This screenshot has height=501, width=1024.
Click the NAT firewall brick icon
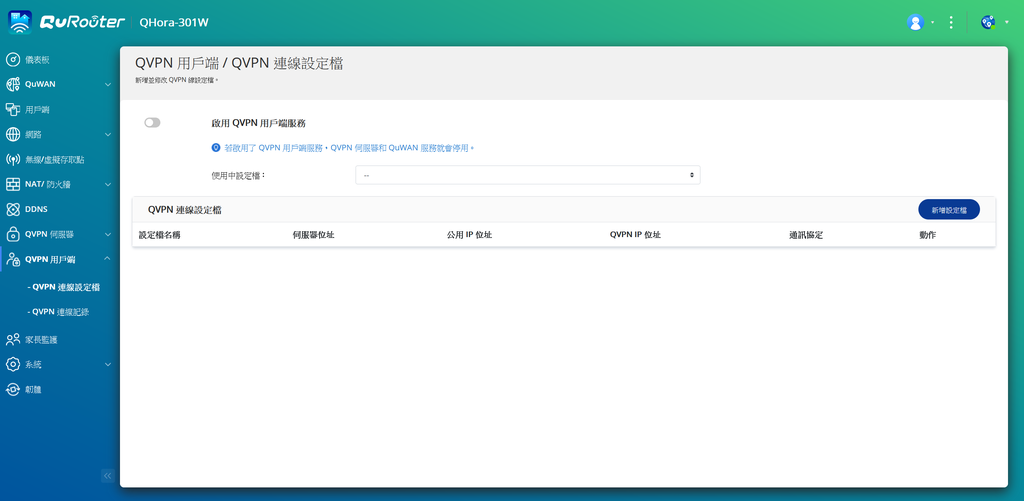coord(12,184)
